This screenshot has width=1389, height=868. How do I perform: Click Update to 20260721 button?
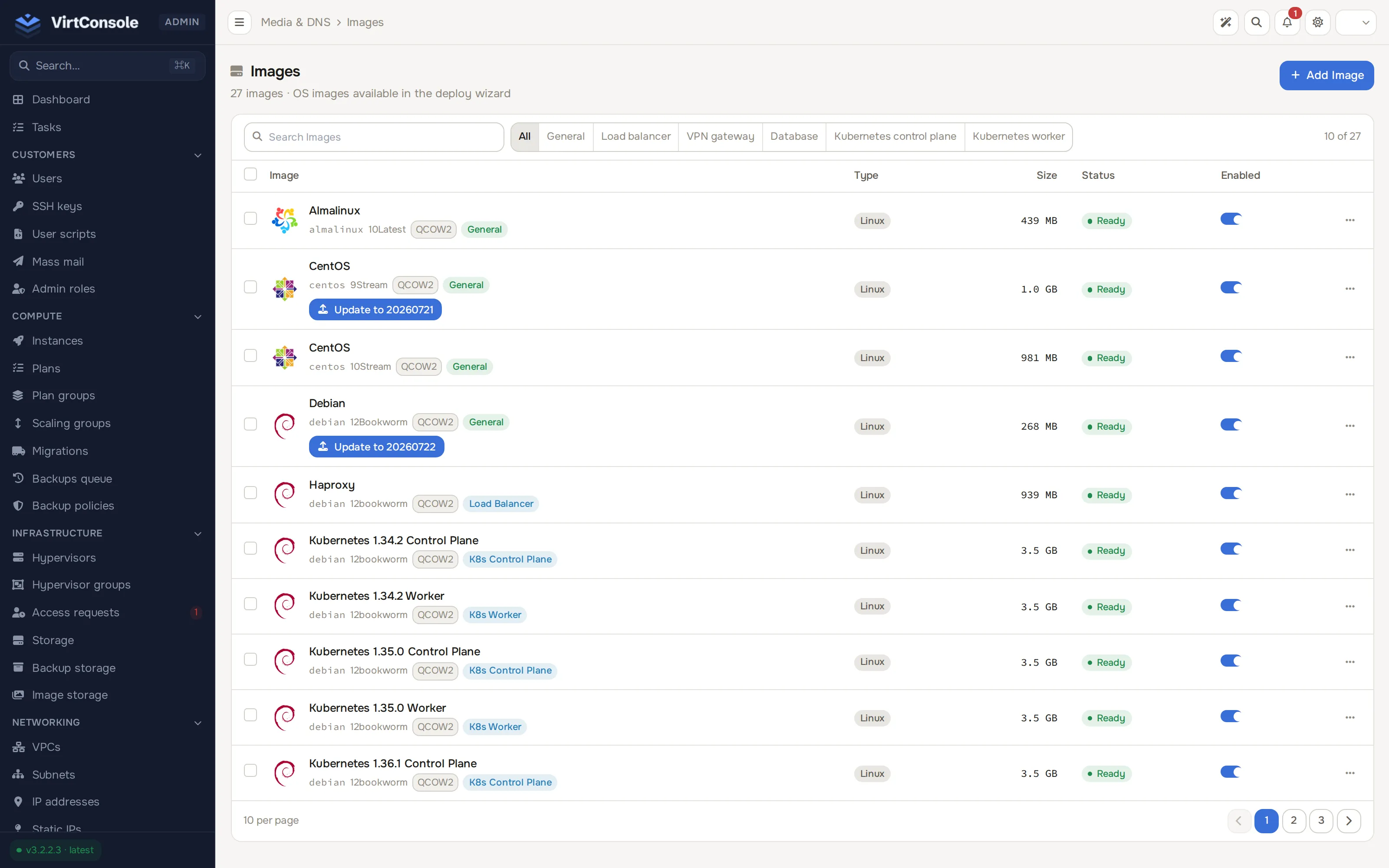tap(375, 309)
